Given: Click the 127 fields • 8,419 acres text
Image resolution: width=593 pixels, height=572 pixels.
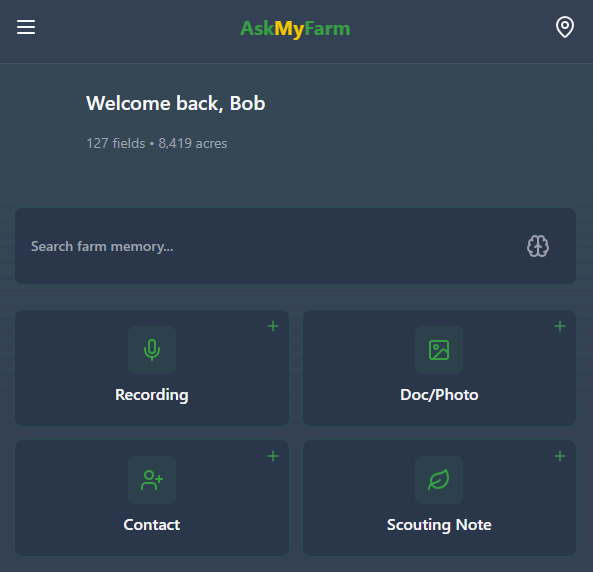Looking at the screenshot, I should (x=157, y=143).
